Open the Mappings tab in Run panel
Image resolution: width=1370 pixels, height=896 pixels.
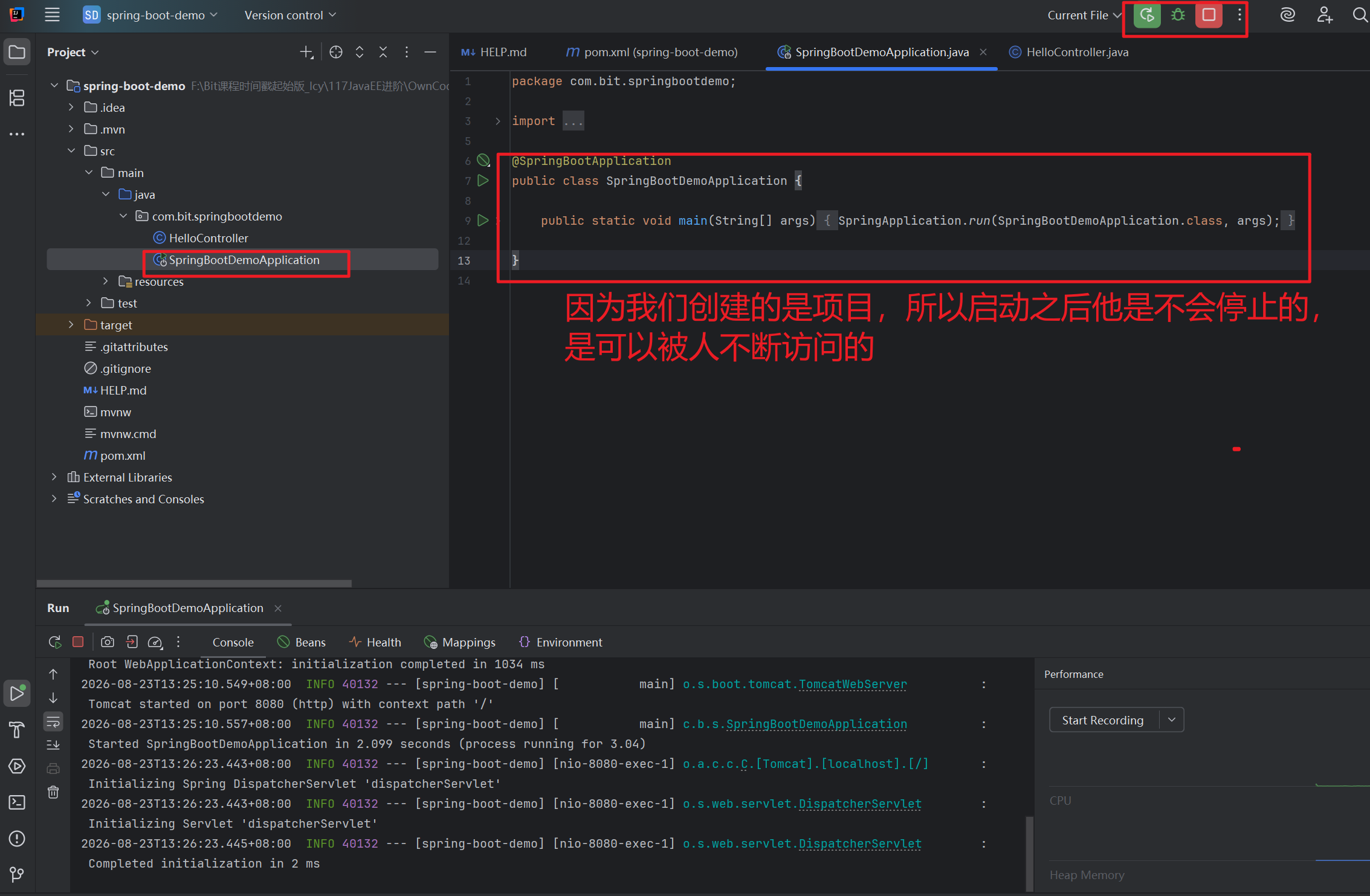[460, 642]
